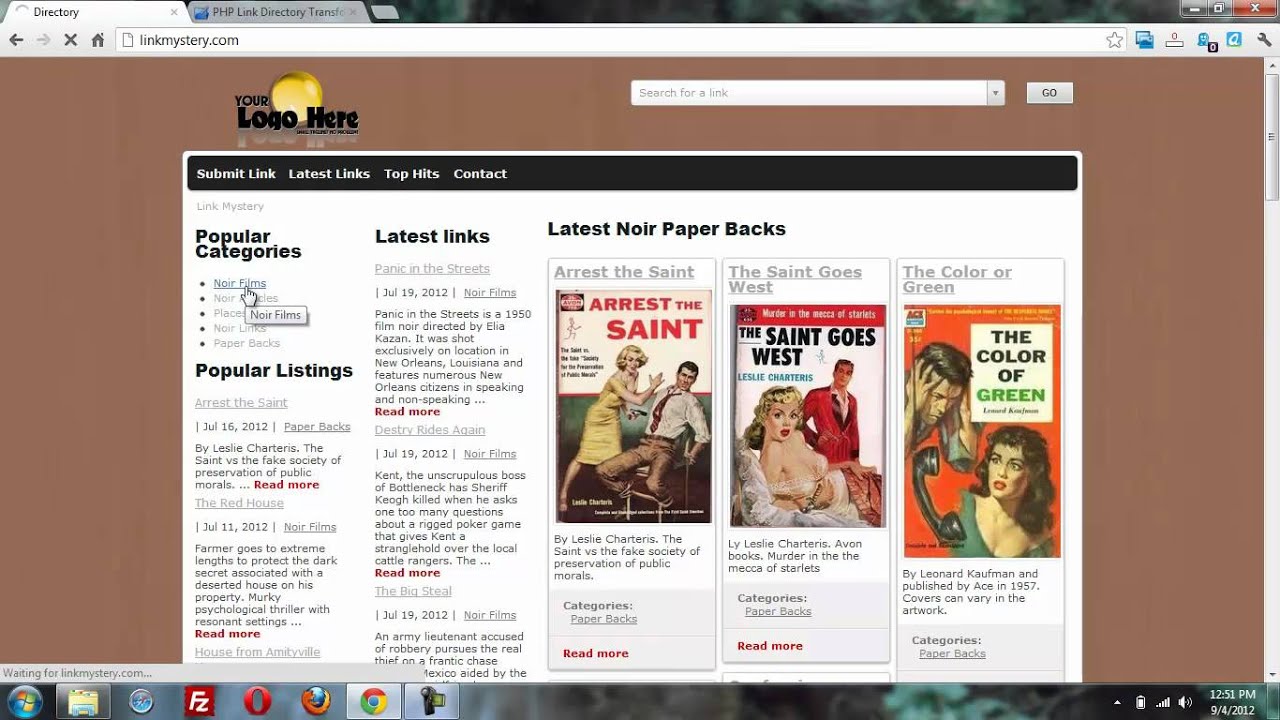This screenshot has width=1280, height=720.
Task: Go back with the browser back arrow
Action: pyautogui.click(x=16, y=40)
